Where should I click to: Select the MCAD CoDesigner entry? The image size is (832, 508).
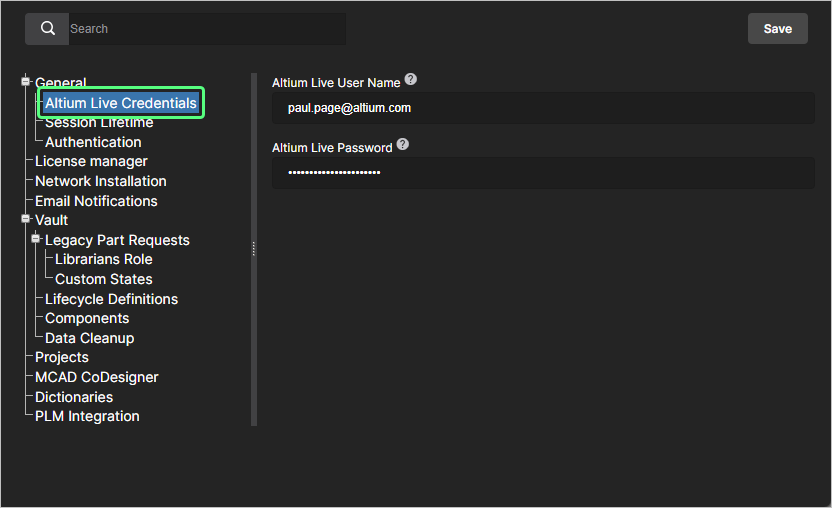(96, 377)
